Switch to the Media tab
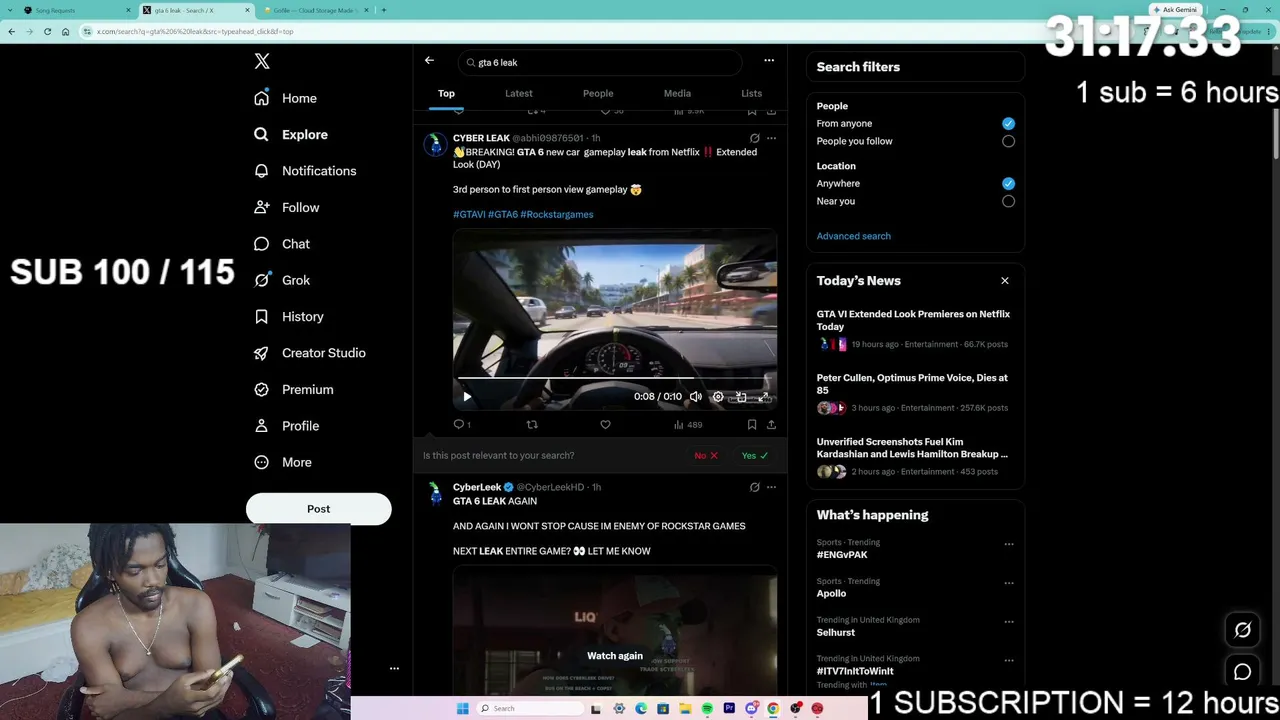Image resolution: width=1280 pixels, height=720 pixels. pos(677,93)
